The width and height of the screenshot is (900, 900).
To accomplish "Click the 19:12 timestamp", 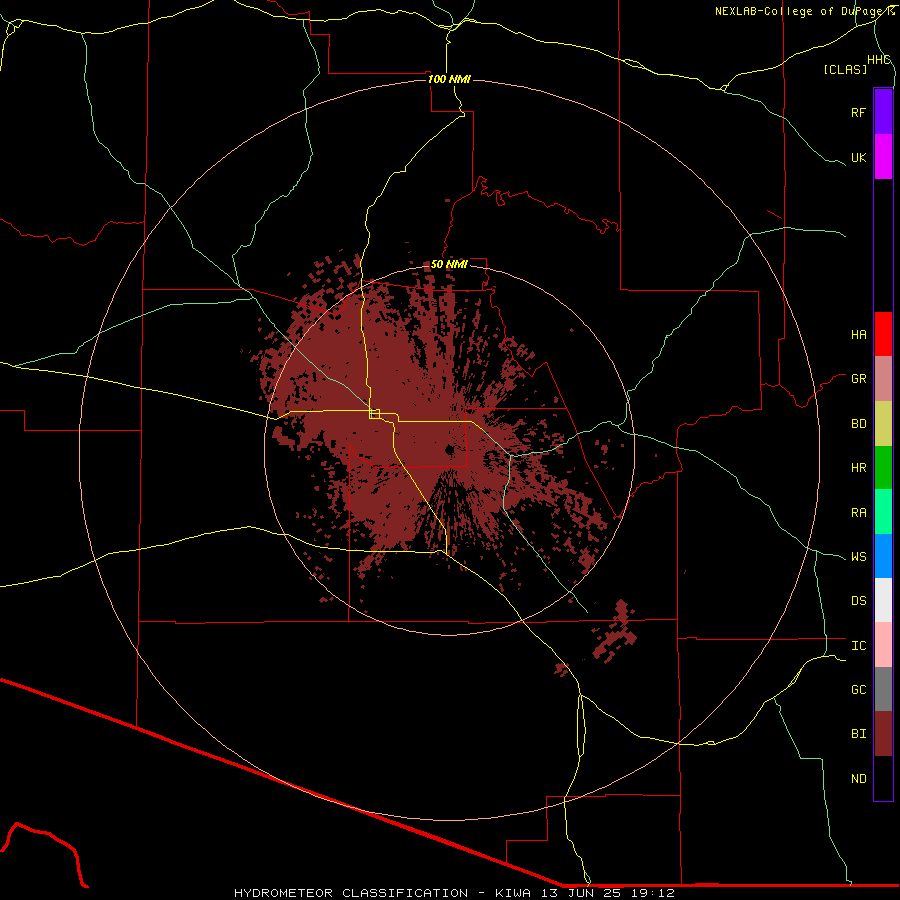I will pos(655,893).
